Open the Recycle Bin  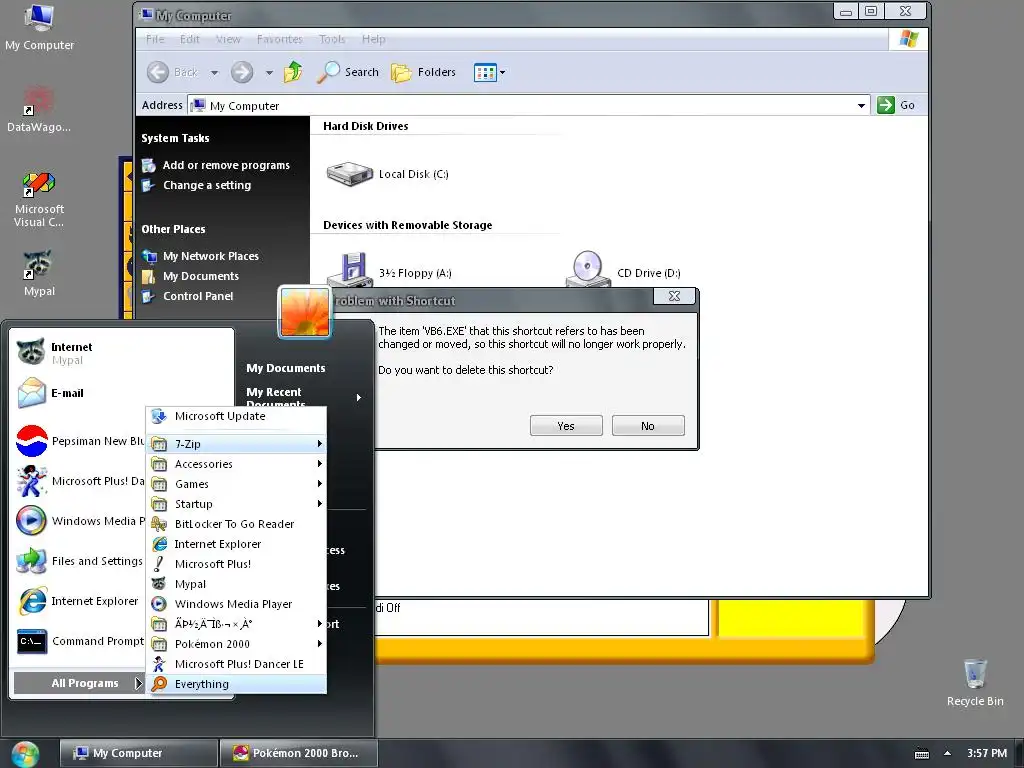[x=974, y=683]
